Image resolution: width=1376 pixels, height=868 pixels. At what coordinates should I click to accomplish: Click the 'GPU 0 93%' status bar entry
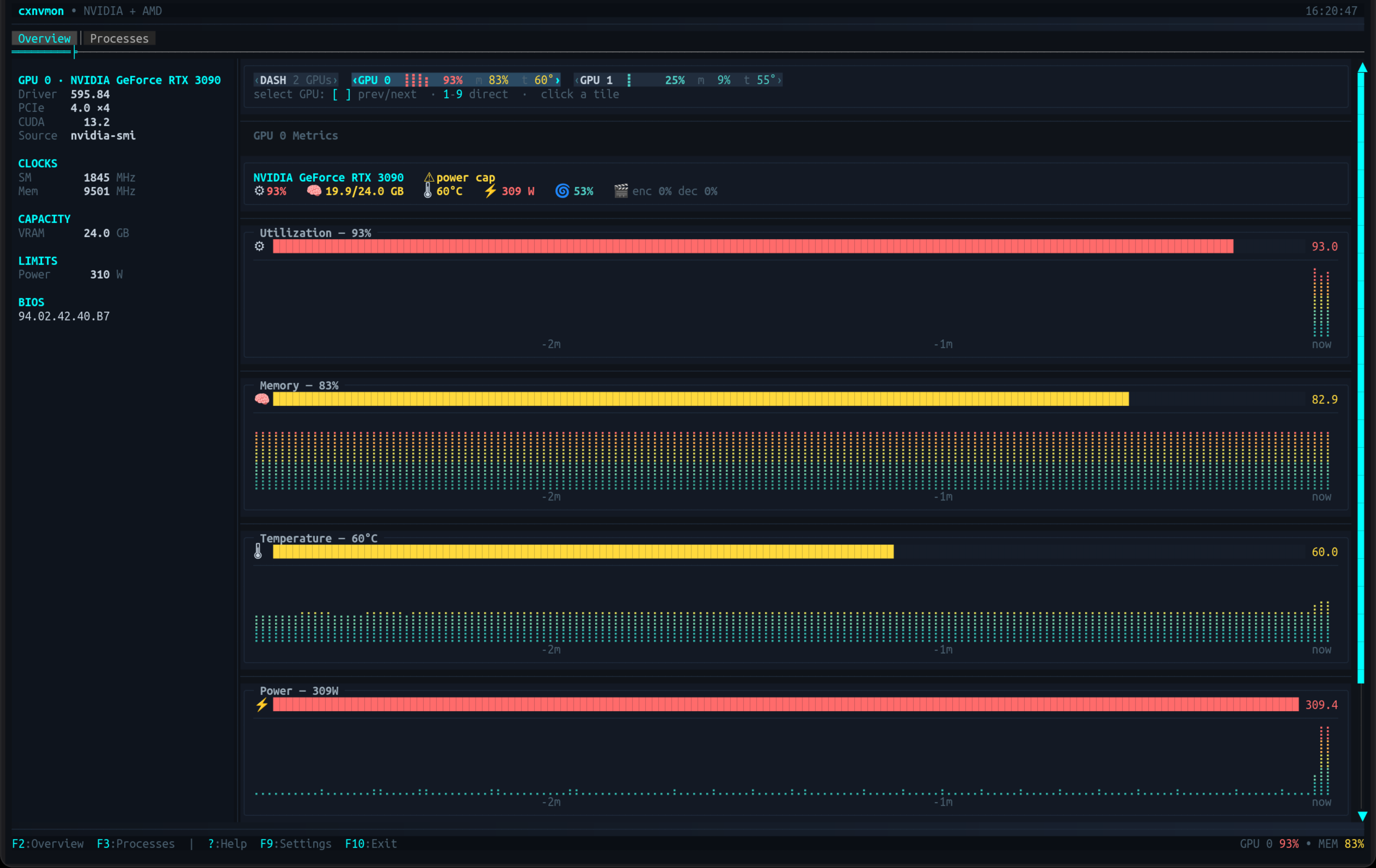tap(1269, 844)
